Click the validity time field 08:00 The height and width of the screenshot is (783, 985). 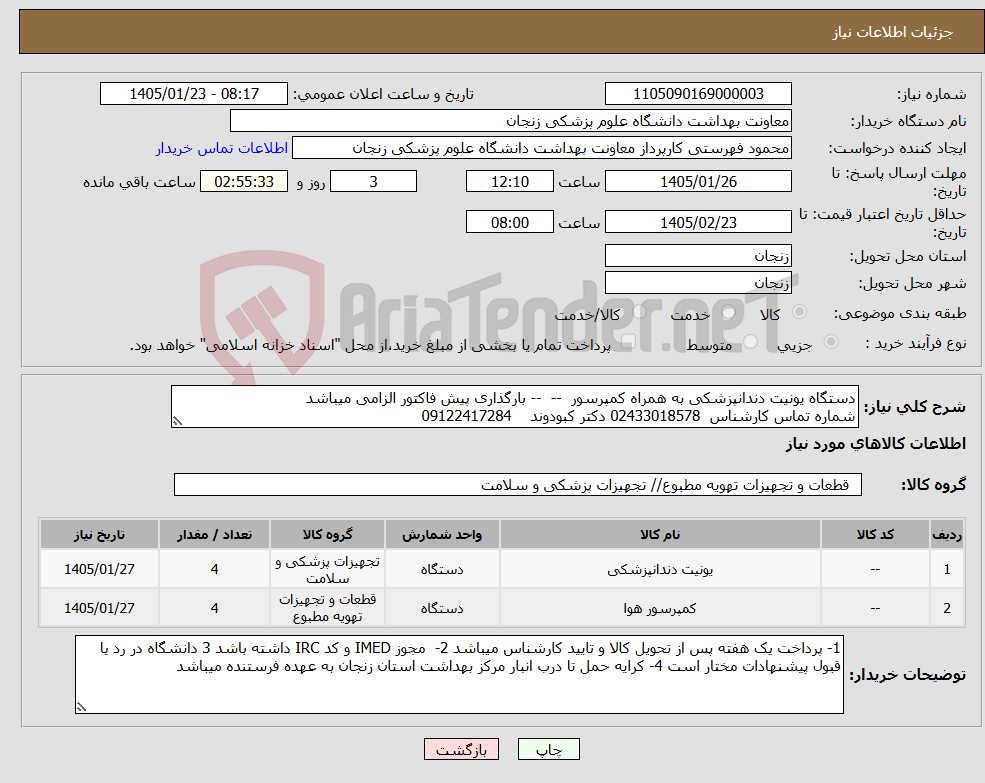[509, 222]
